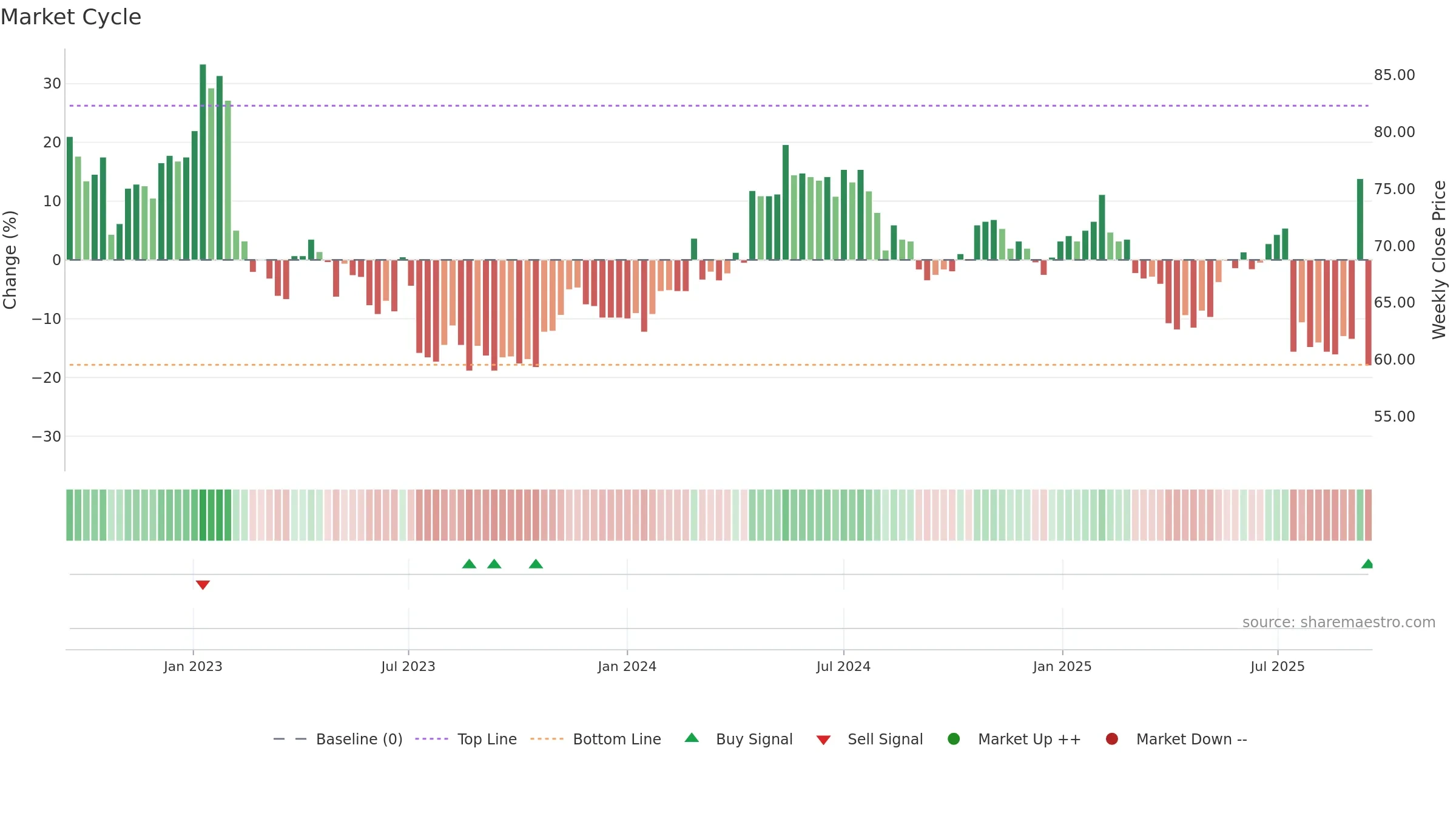Click the green Market Up legend circle
1456x819 pixels.
tap(954, 739)
